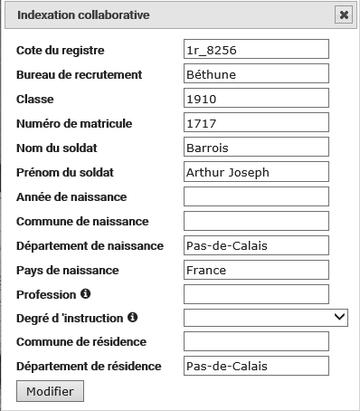Screen dimensions: 360x411
Task: Click the Degré d'instruction label text
Action: pyautogui.click(x=70, y=318)
